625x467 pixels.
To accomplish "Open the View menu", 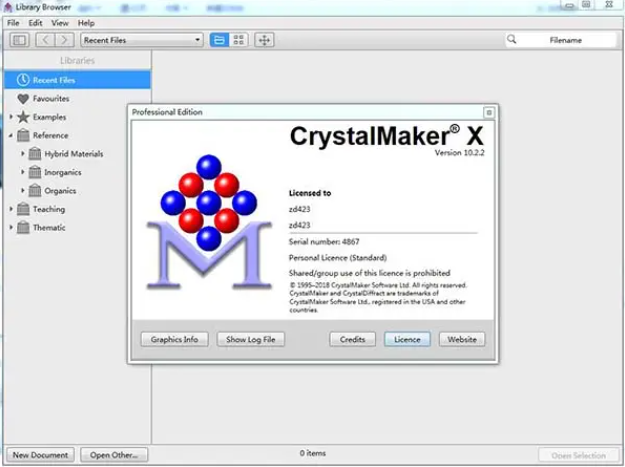I will [x=60, y=23].
